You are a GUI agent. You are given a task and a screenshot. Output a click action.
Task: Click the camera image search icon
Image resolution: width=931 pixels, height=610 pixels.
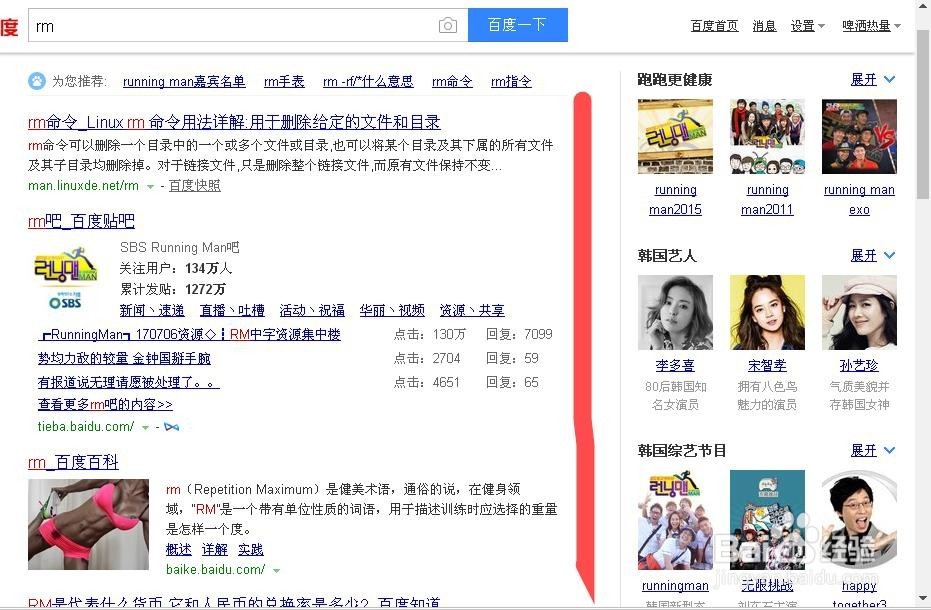pyautogui.click(x=448, y=26)
